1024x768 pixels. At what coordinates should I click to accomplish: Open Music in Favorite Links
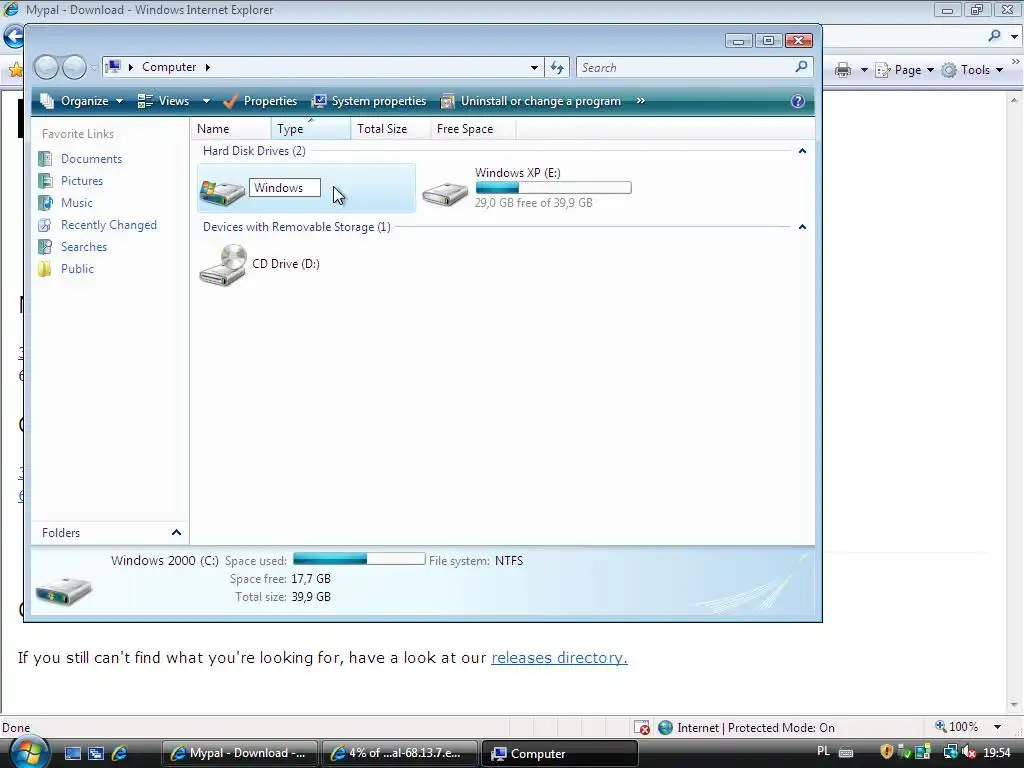pos(76,202)
